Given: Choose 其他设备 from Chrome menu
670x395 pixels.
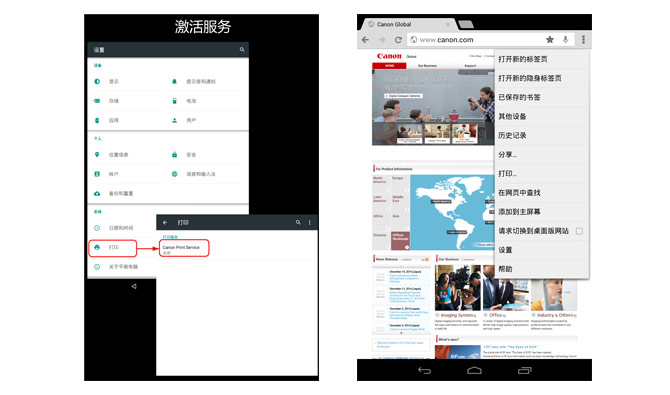Looking at the screenshot, I should (x=541, y=116).
